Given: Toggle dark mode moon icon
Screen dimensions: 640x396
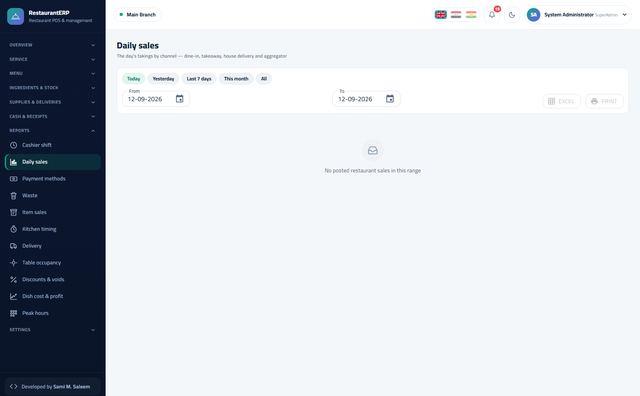Looking at the screenshot, I should pos(512,15).
